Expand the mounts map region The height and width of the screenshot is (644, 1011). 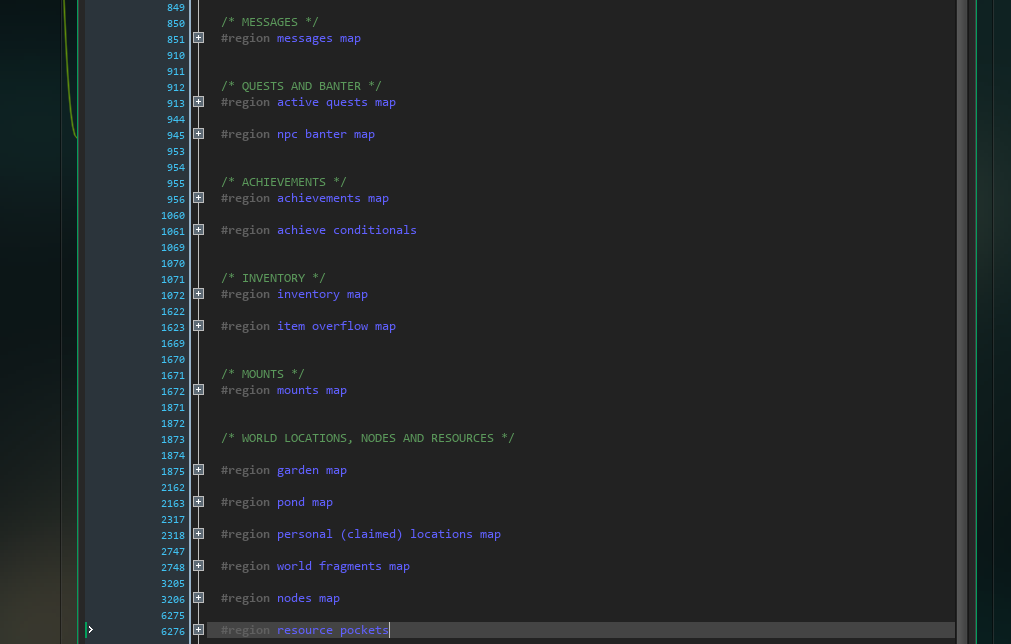coord(198,389)
